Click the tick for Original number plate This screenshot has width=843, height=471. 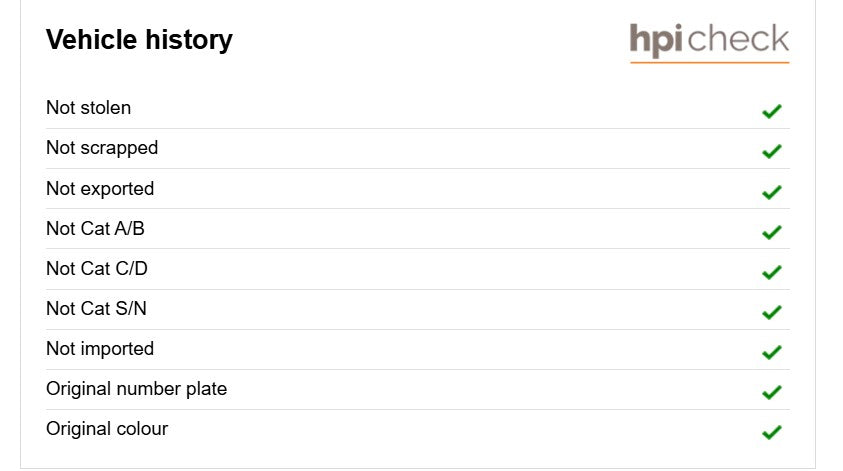click(771, 392)
